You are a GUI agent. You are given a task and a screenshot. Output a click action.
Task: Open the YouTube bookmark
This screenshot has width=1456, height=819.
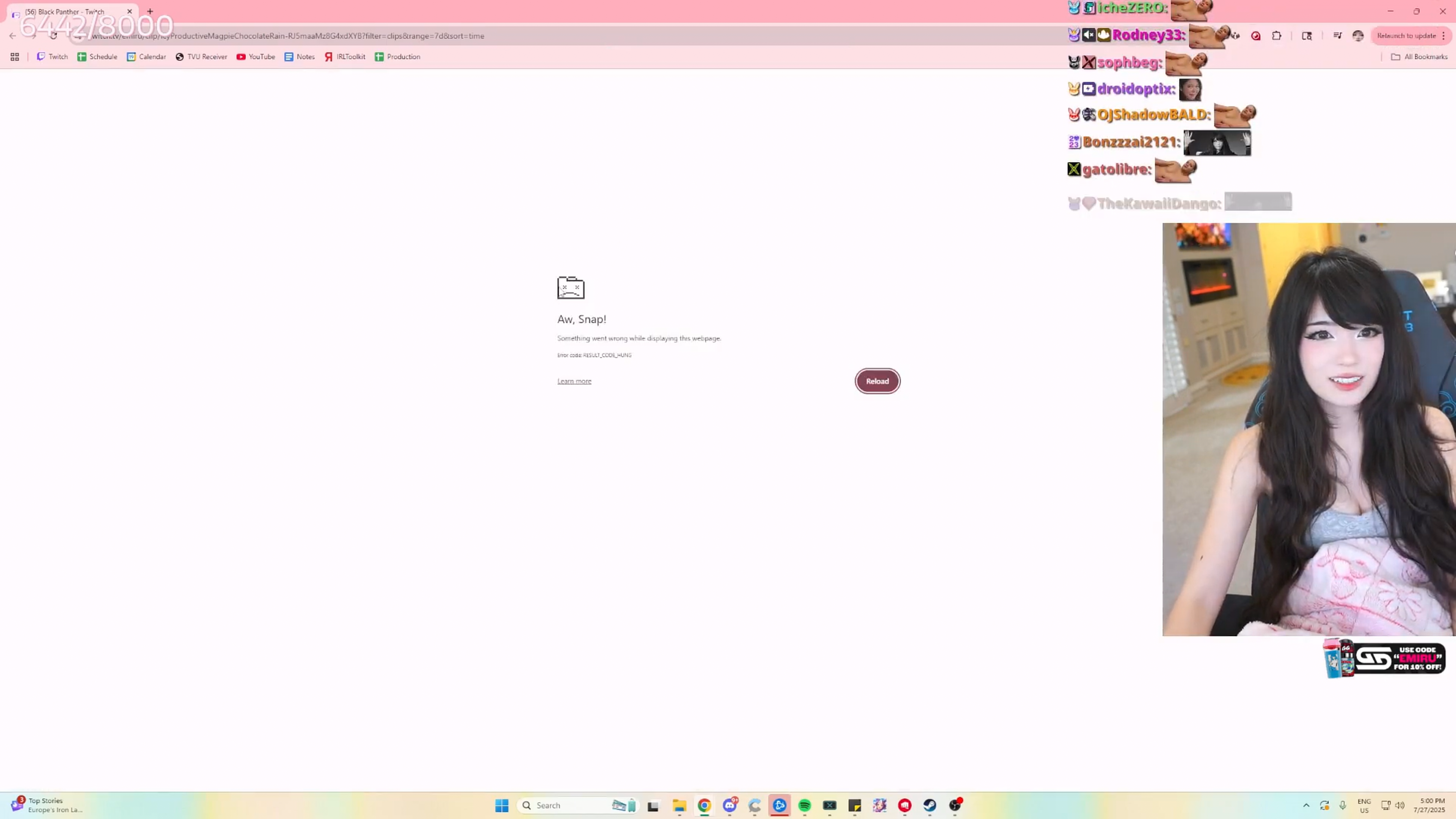pos(256,56)
